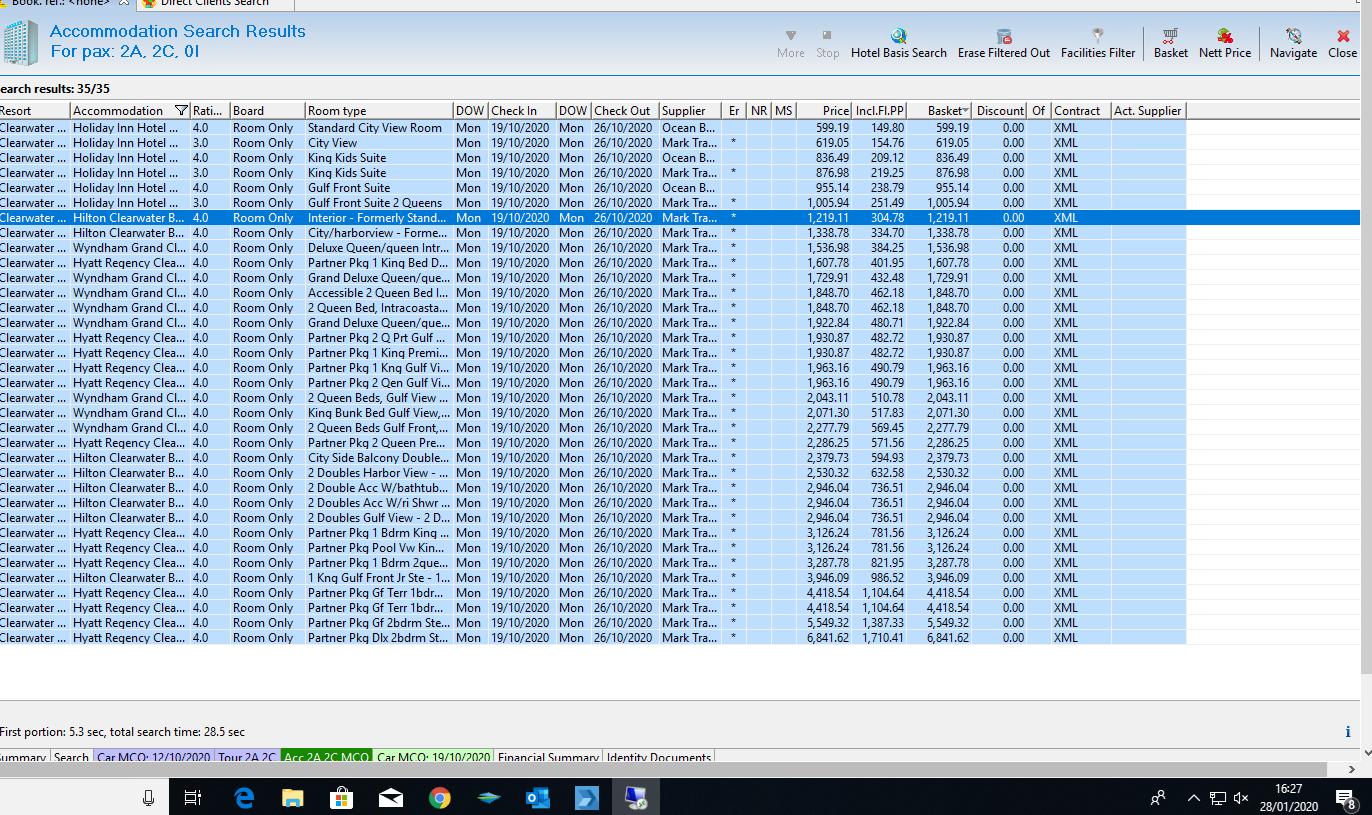Show hidden system tray icons

point(1193,798)
